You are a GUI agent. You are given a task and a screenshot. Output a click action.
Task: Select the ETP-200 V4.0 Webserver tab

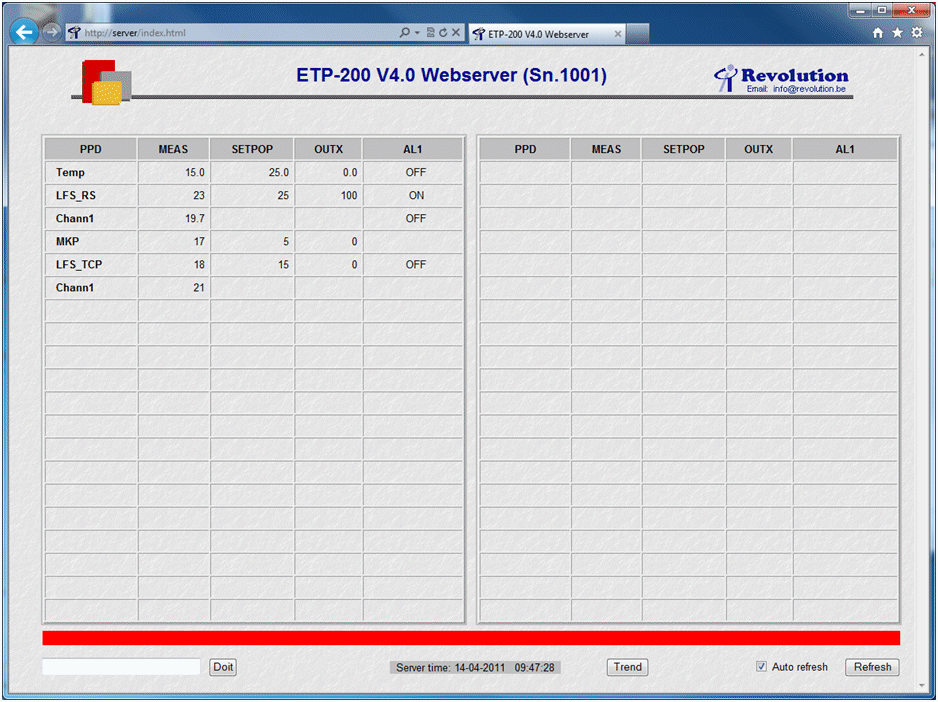[x=547, y=34]
